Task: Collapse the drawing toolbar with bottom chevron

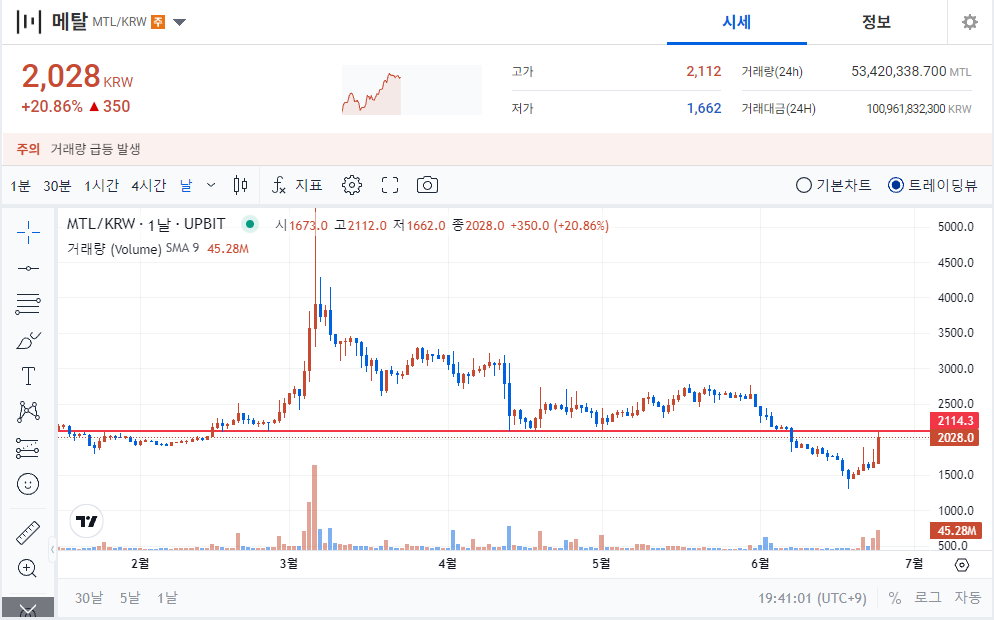Action: (x=28, y=608)
